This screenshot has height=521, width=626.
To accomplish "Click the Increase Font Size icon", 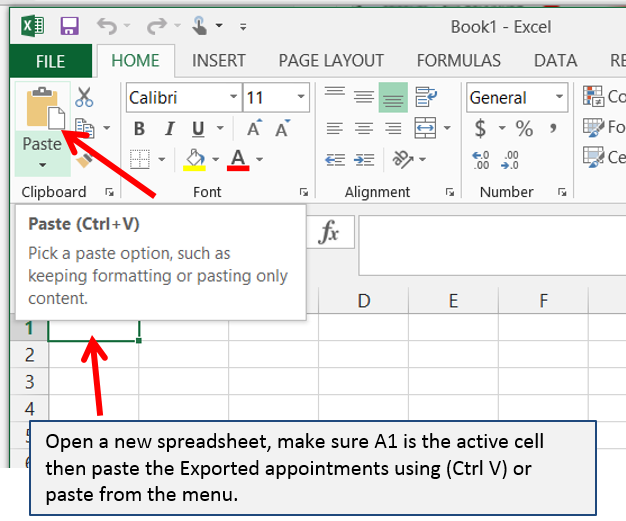I will 254,129.
